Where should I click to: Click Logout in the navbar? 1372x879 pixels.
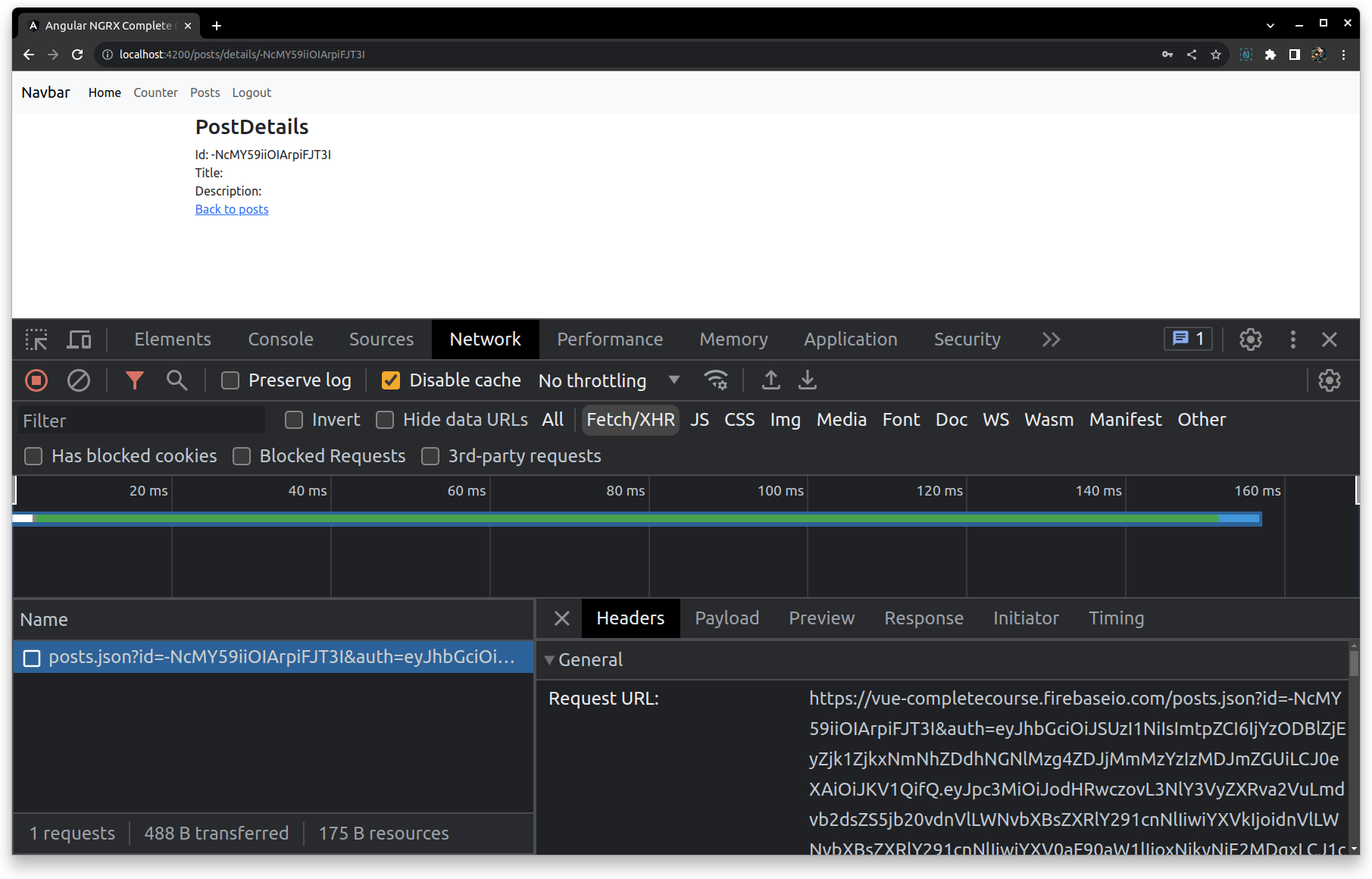coord(252,92)
